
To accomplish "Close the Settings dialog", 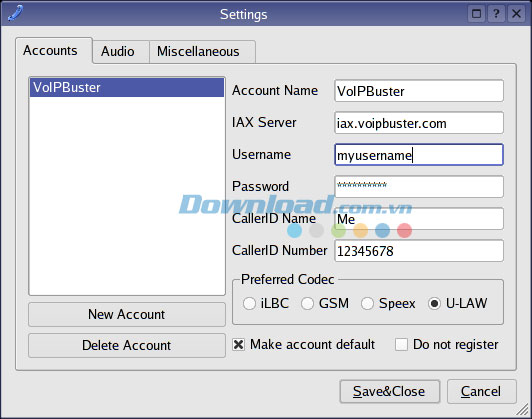I will coord(516,14).
